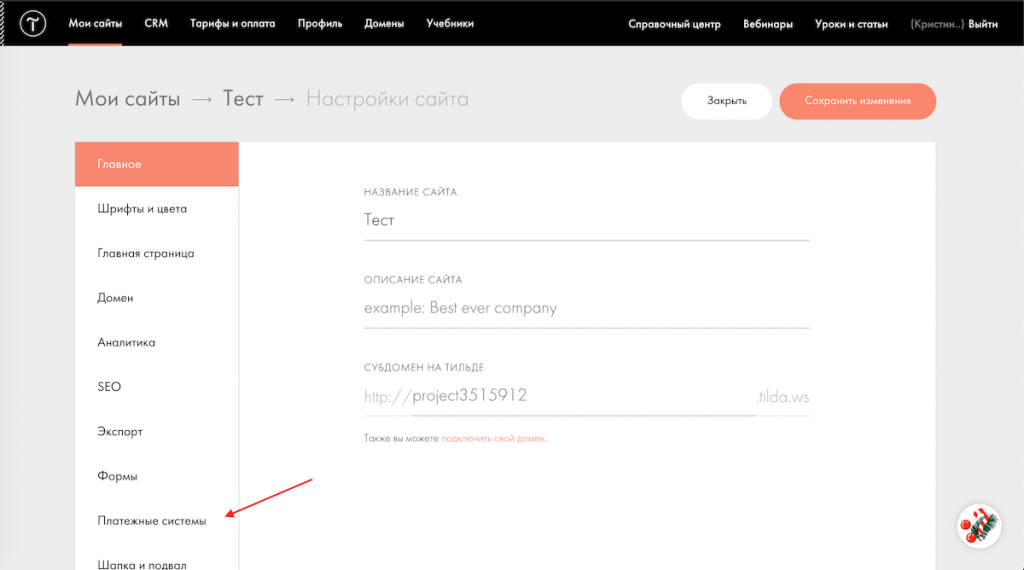Navigate to Мои сайты breadcrumb

tap(128, 99)
